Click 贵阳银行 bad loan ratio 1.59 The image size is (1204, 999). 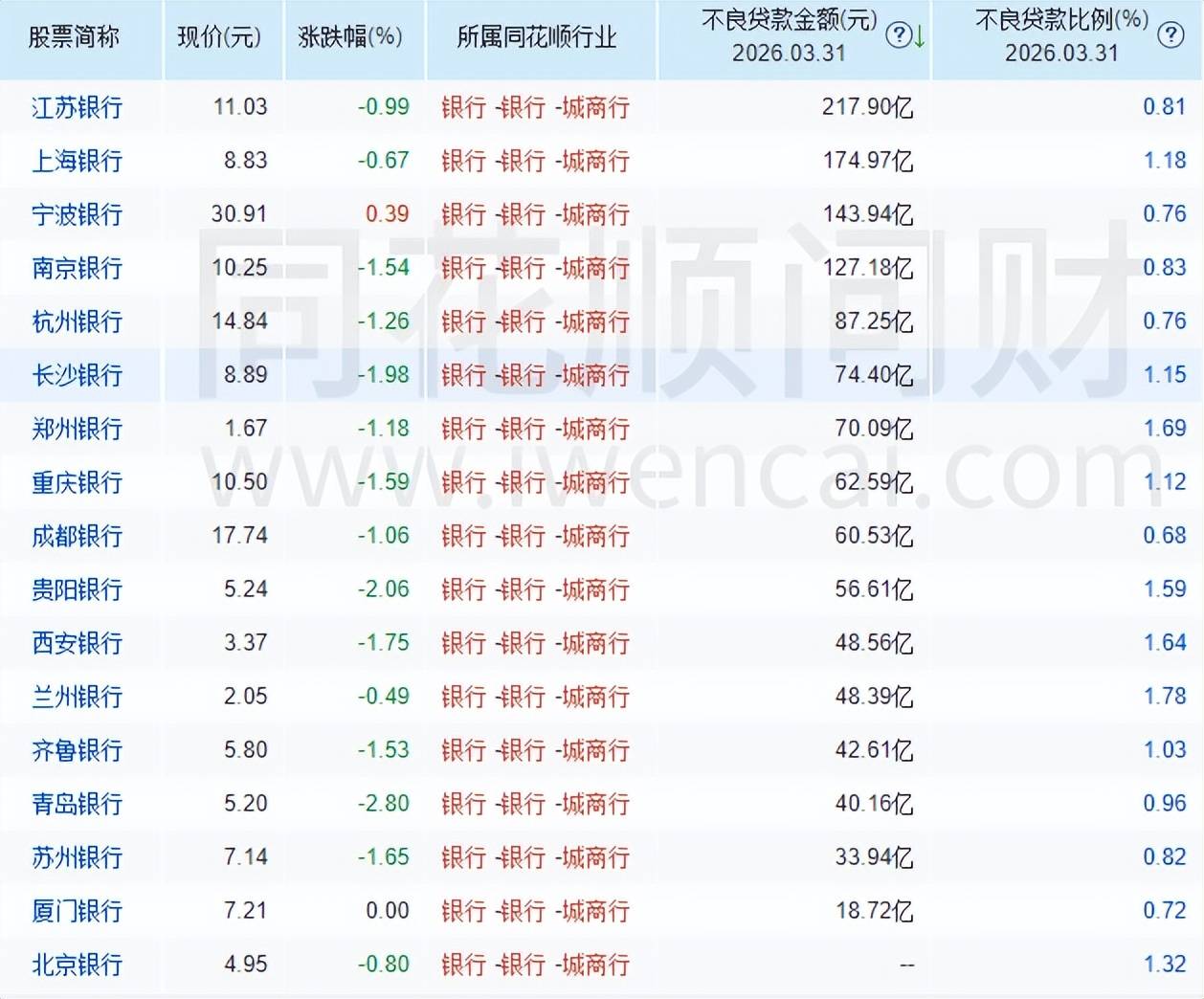pos(1165,588)
